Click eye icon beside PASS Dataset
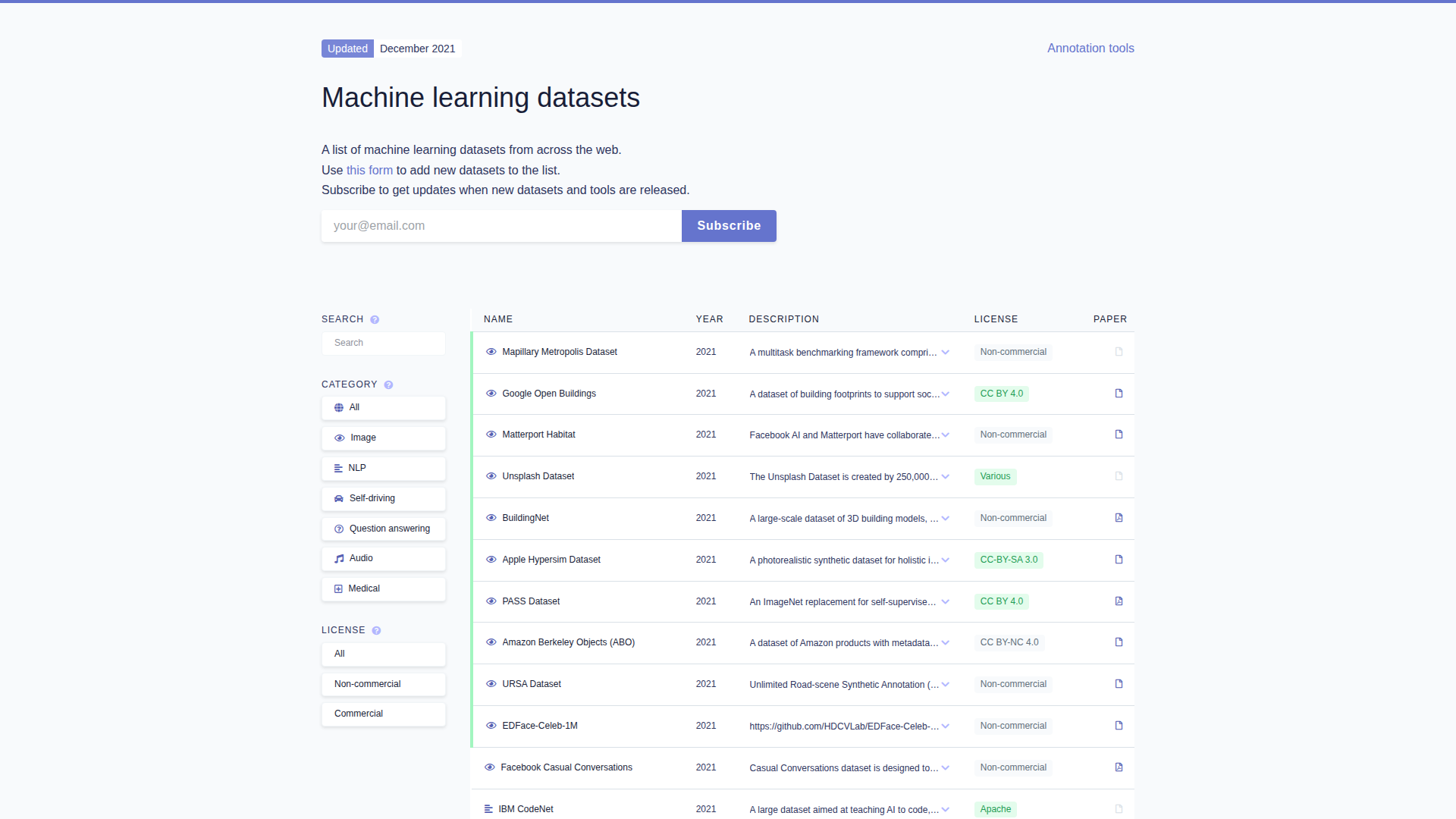Image resolution: width=1456 pixels, height=819 pixels. coord(491,601)
